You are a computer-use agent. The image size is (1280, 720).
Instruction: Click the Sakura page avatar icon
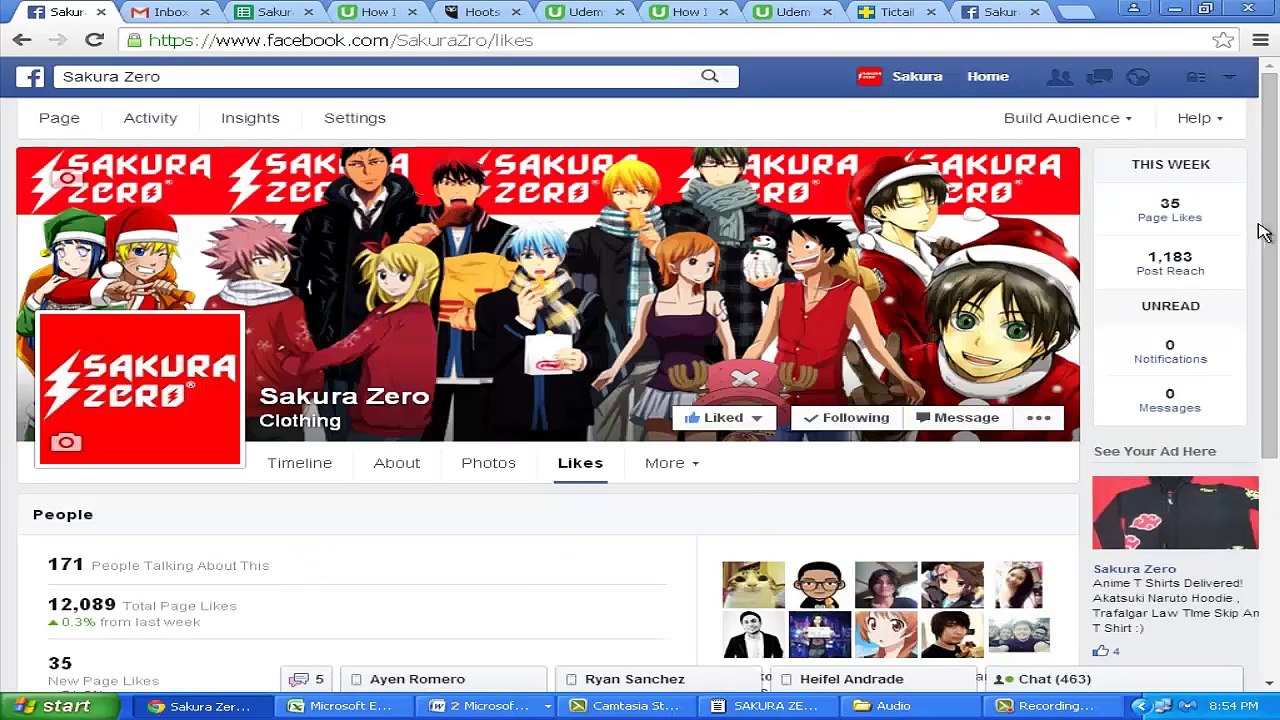[x=869, y=77]
